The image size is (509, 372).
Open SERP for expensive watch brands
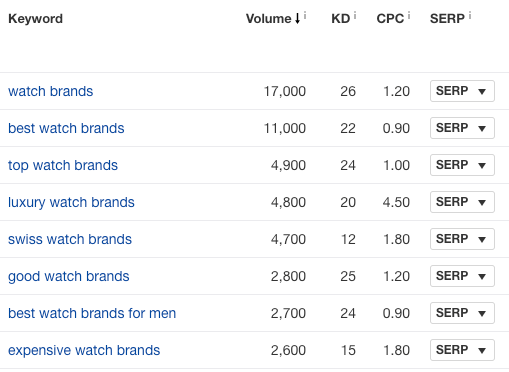click(x=462, y=350)
